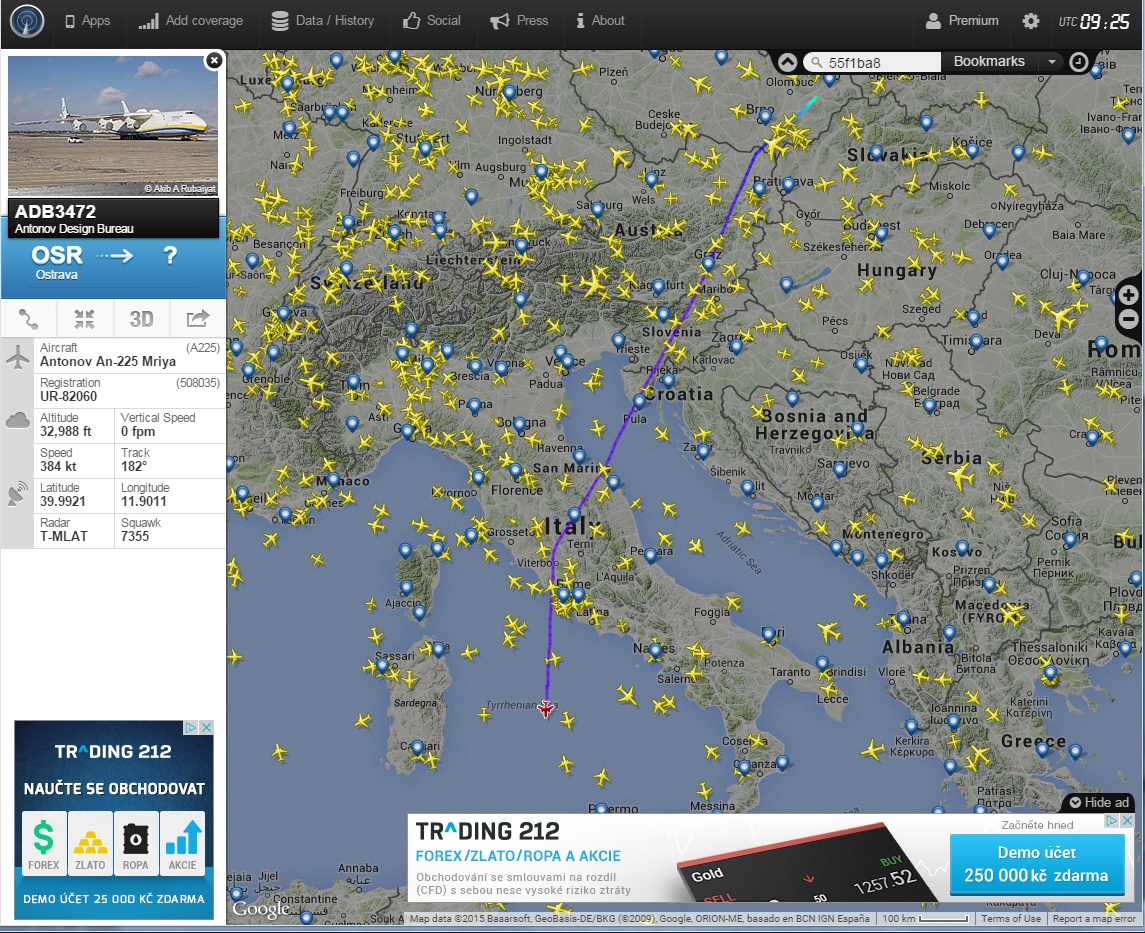Click DEMO ÚČET 25 000 KČ ZDARMA text
Screen dimensions: 1145x933
114,899
